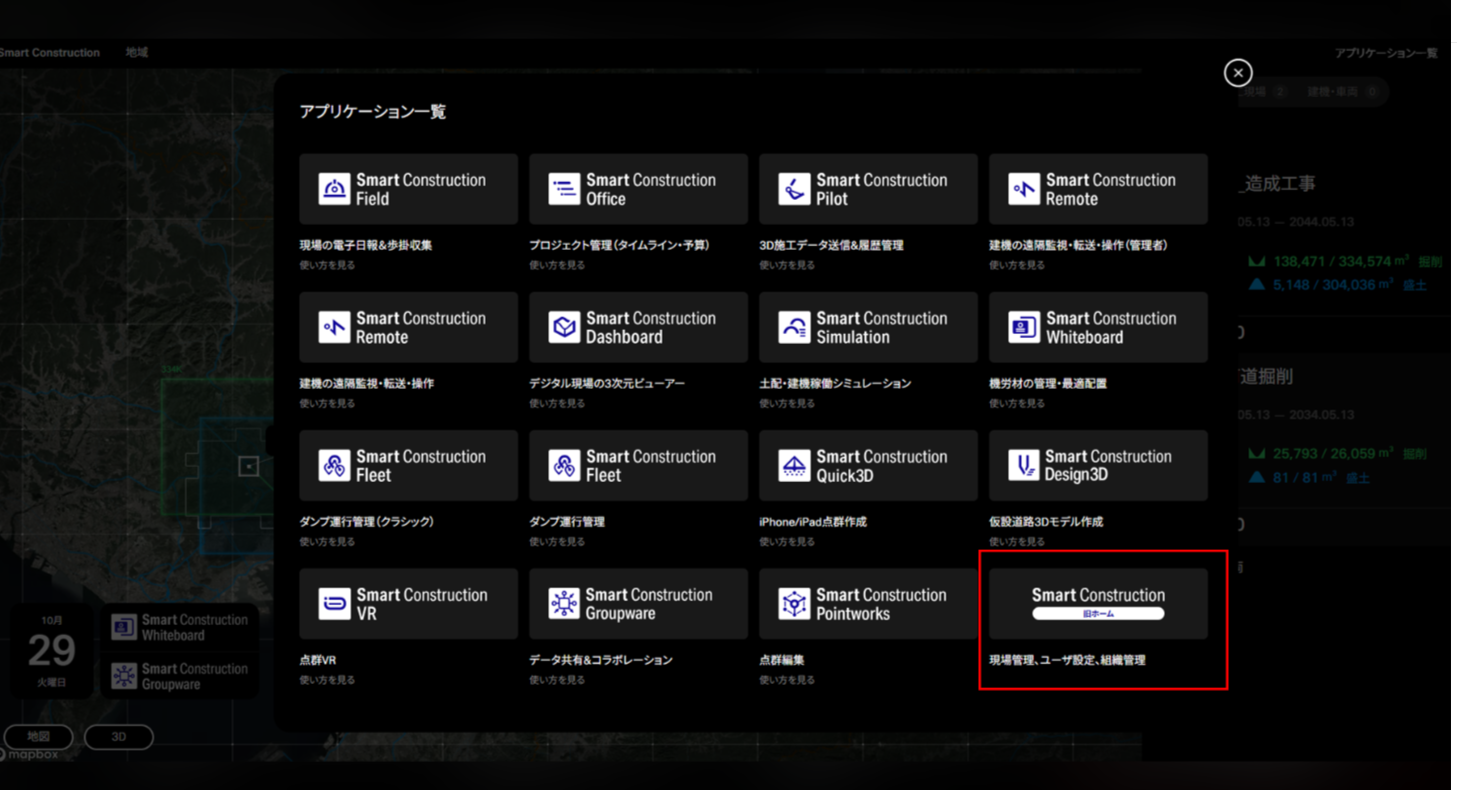Screen dimensions: 1457x790
Task: Open the 道掘削 project in the side panel
Action: (1267, 376)
